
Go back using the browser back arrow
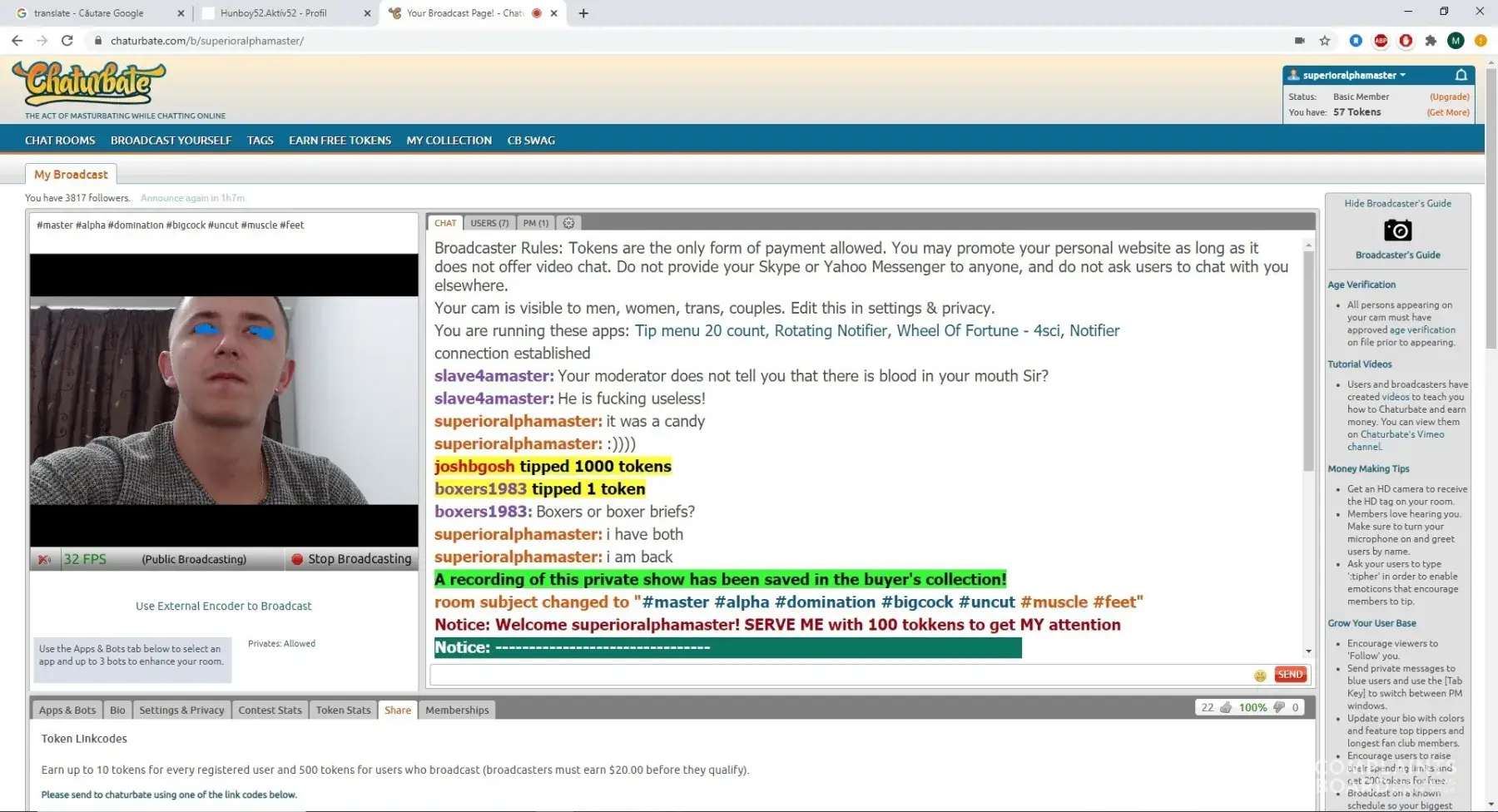pyautogui.click(x=17, y=41)
